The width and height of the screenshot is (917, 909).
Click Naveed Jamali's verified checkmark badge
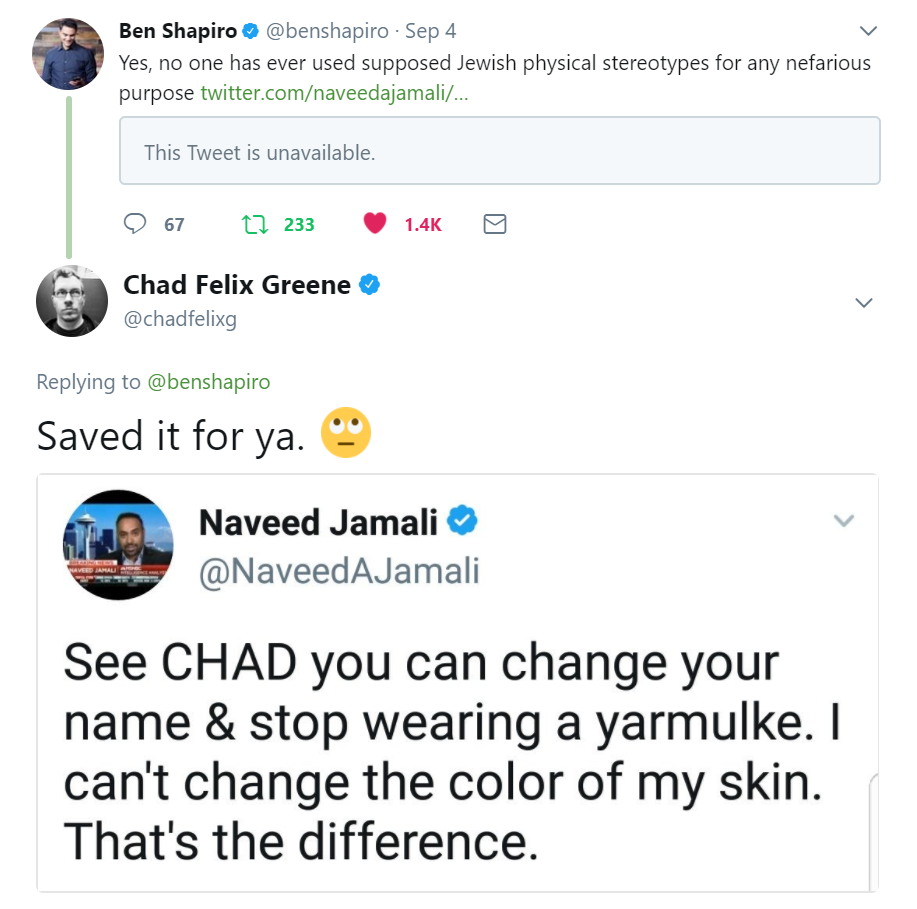[461, 521]
